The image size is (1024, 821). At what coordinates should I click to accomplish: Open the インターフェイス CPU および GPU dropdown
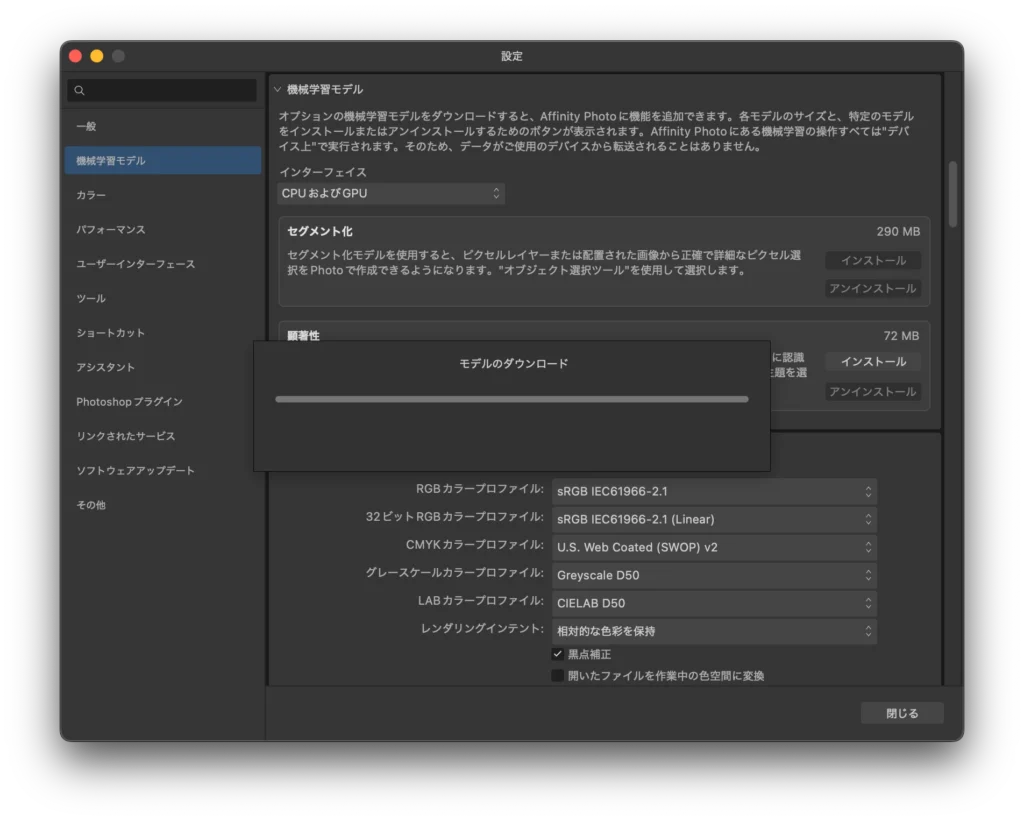pyautogui.click(x=391, y=193)
